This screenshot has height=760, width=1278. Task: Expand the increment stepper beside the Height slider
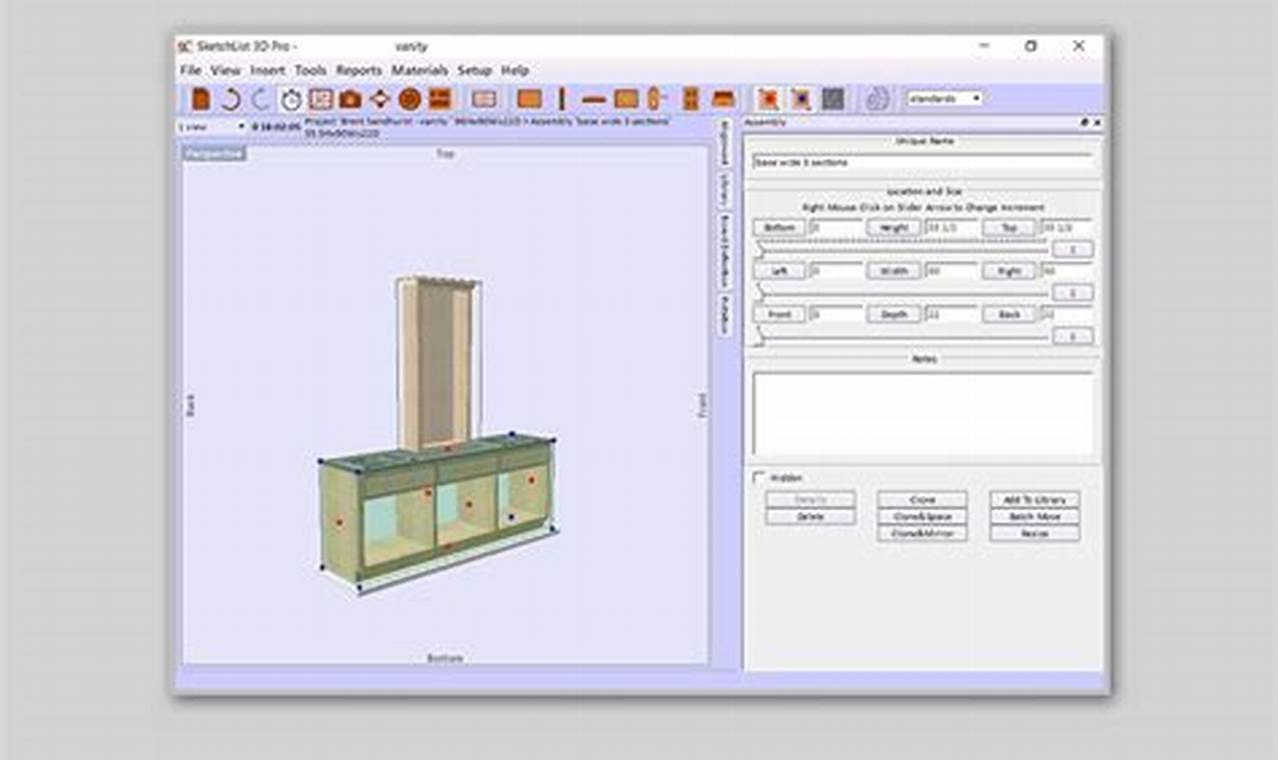click(1073, 249)
